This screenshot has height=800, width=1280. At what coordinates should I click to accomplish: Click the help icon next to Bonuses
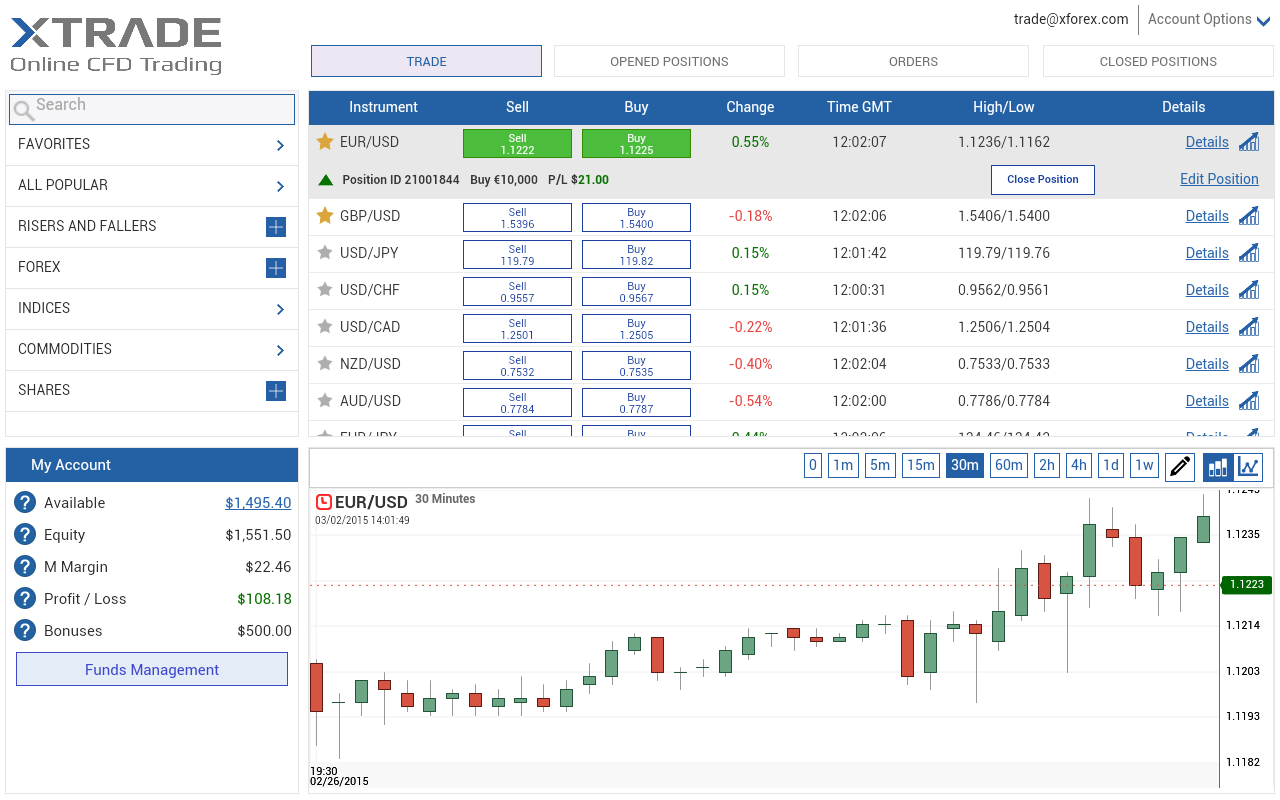[25, 631]
